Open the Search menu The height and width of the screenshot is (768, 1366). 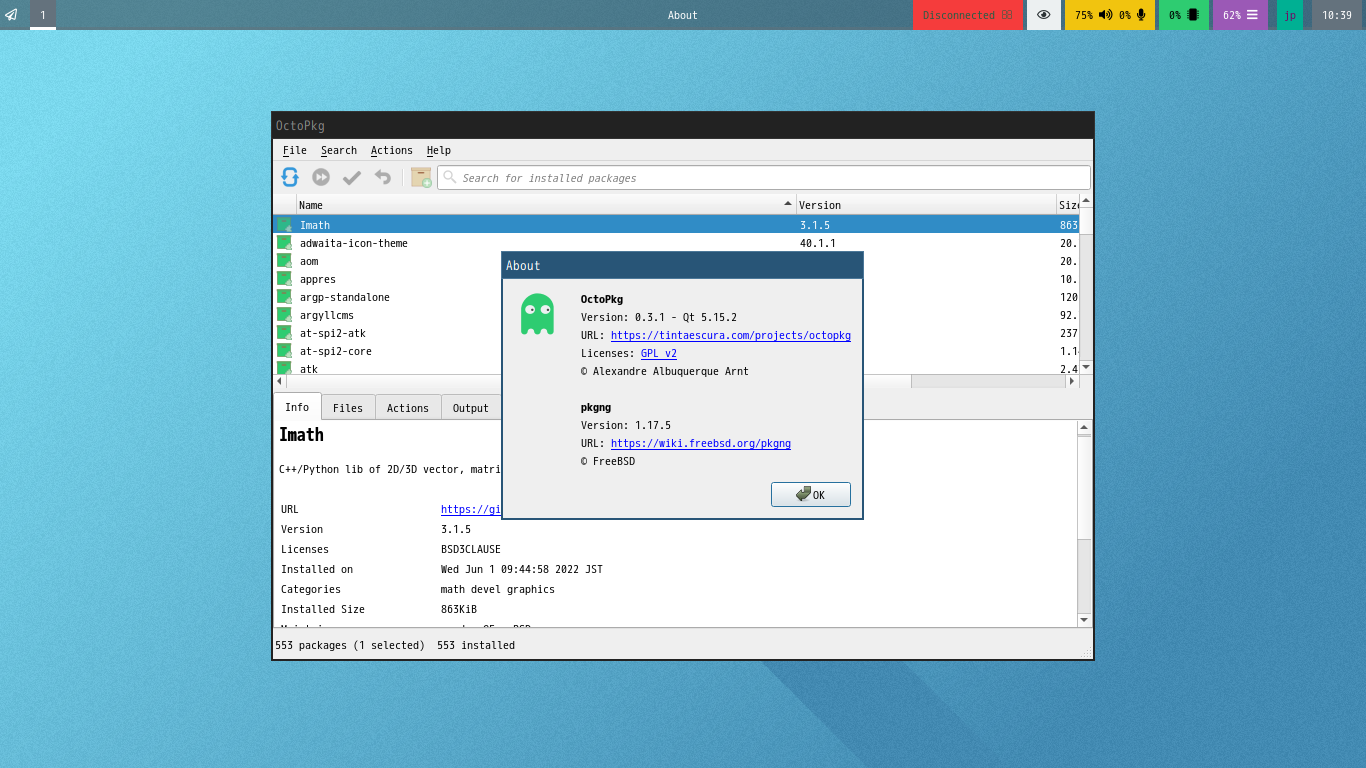pyautogui.click(x=339, y=150)
